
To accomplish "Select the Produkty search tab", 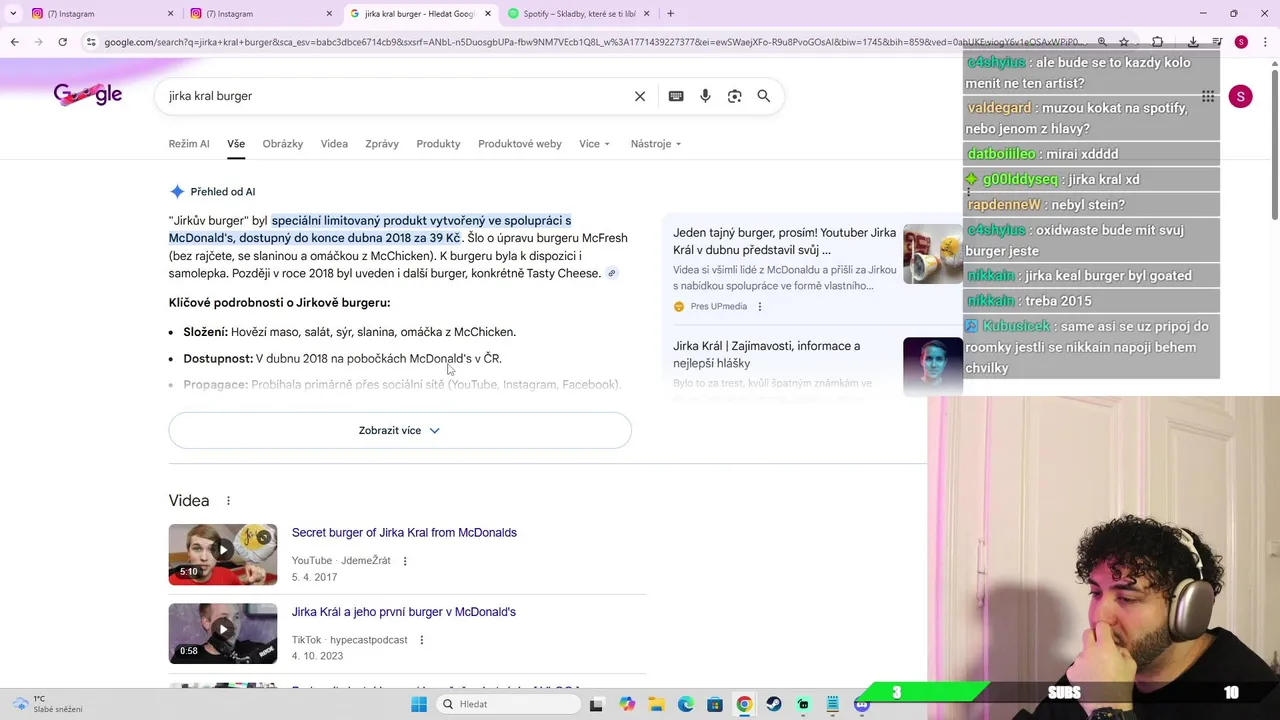I will pyautogui.click(x=438, y=144).
